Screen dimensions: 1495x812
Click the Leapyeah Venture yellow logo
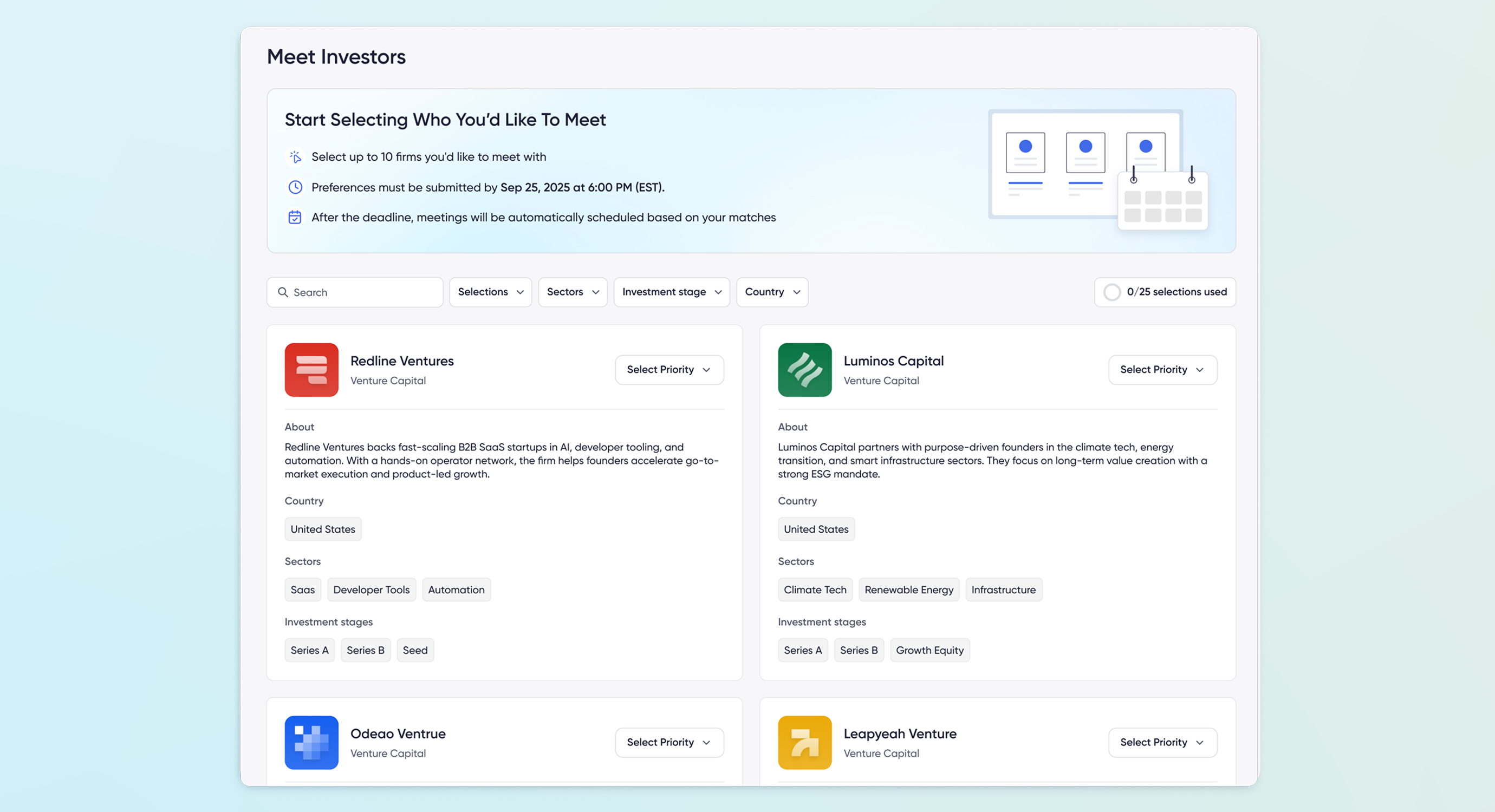point(804,742)
